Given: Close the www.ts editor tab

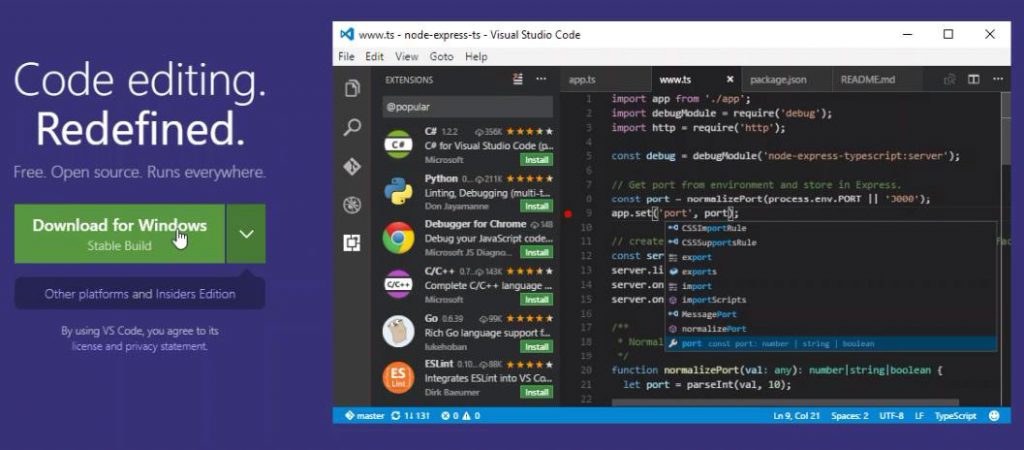Looking at the screenshot, I should pyautogui.click(x=730, y=80).
